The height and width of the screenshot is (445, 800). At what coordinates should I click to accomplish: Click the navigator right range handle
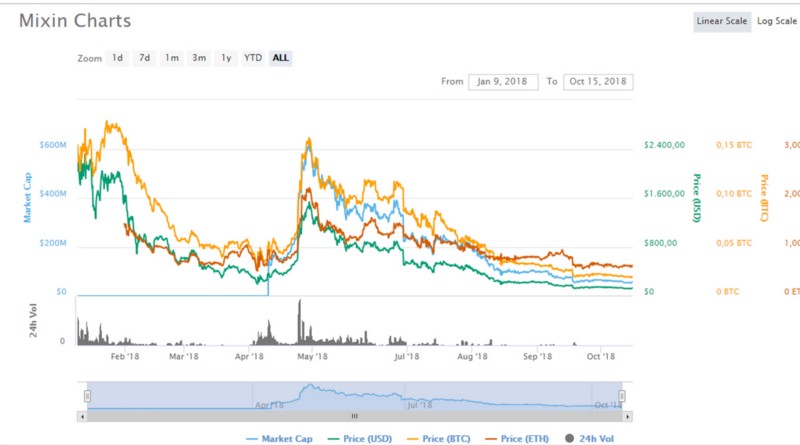(x=622, y=396)
